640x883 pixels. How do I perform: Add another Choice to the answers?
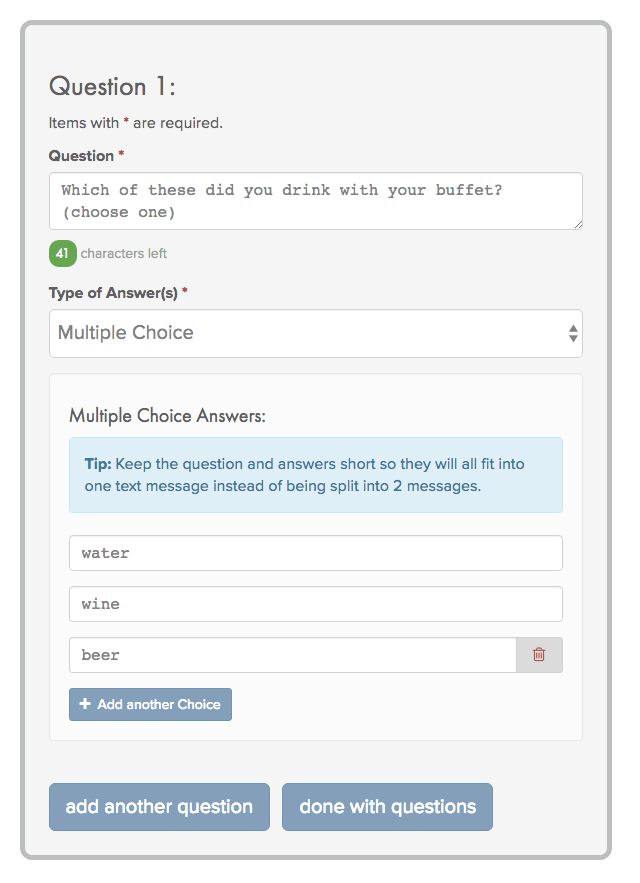tap(150, 704)
